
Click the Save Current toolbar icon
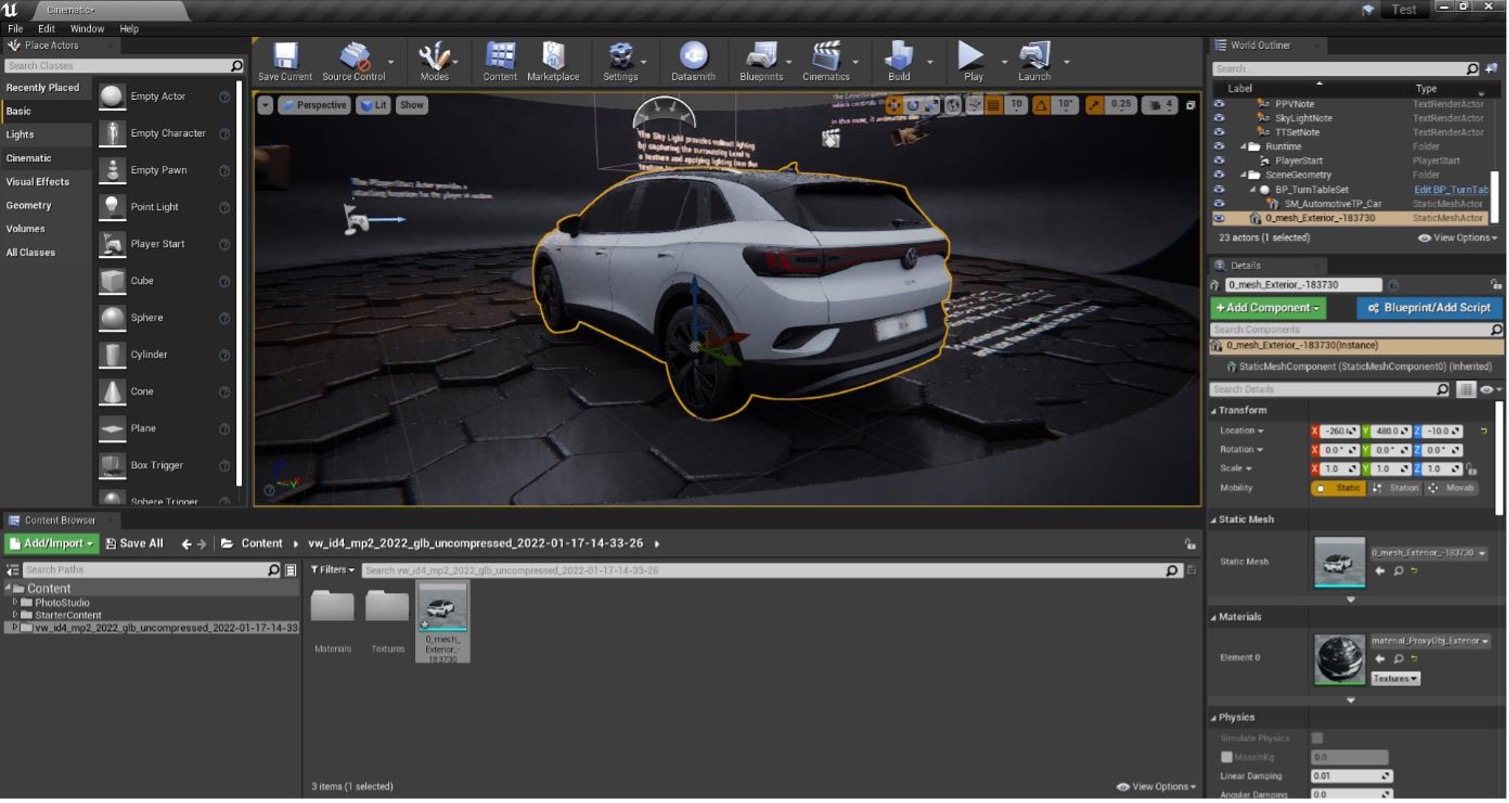point(285,56)
